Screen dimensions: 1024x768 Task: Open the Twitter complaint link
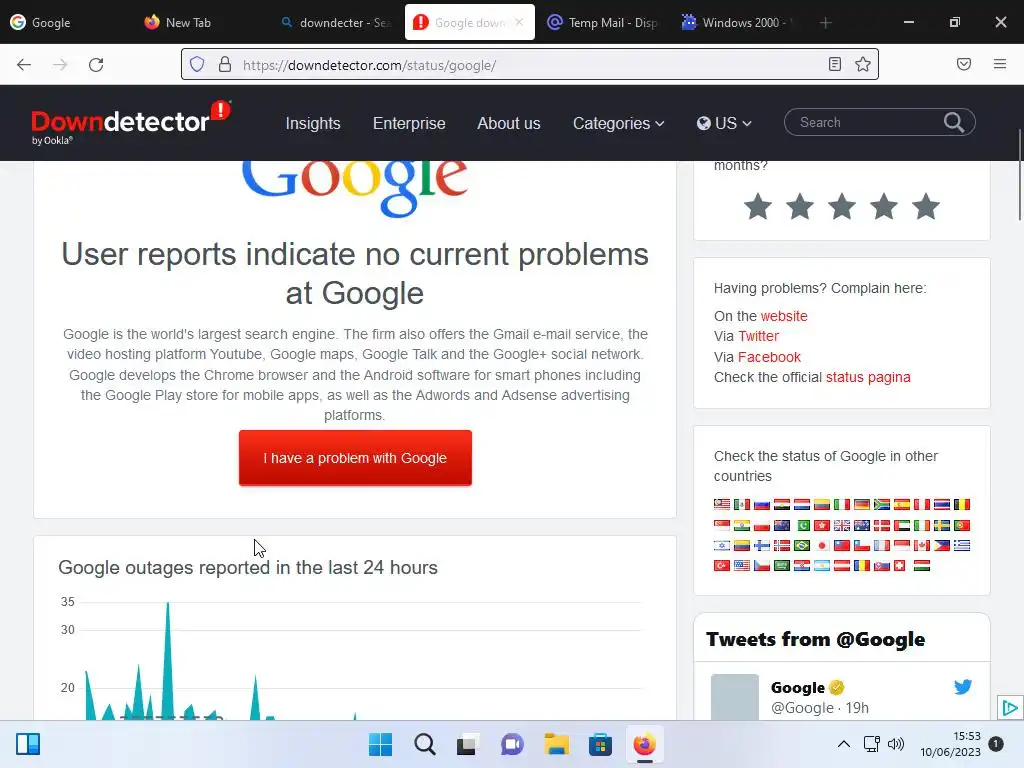(758, 336)
